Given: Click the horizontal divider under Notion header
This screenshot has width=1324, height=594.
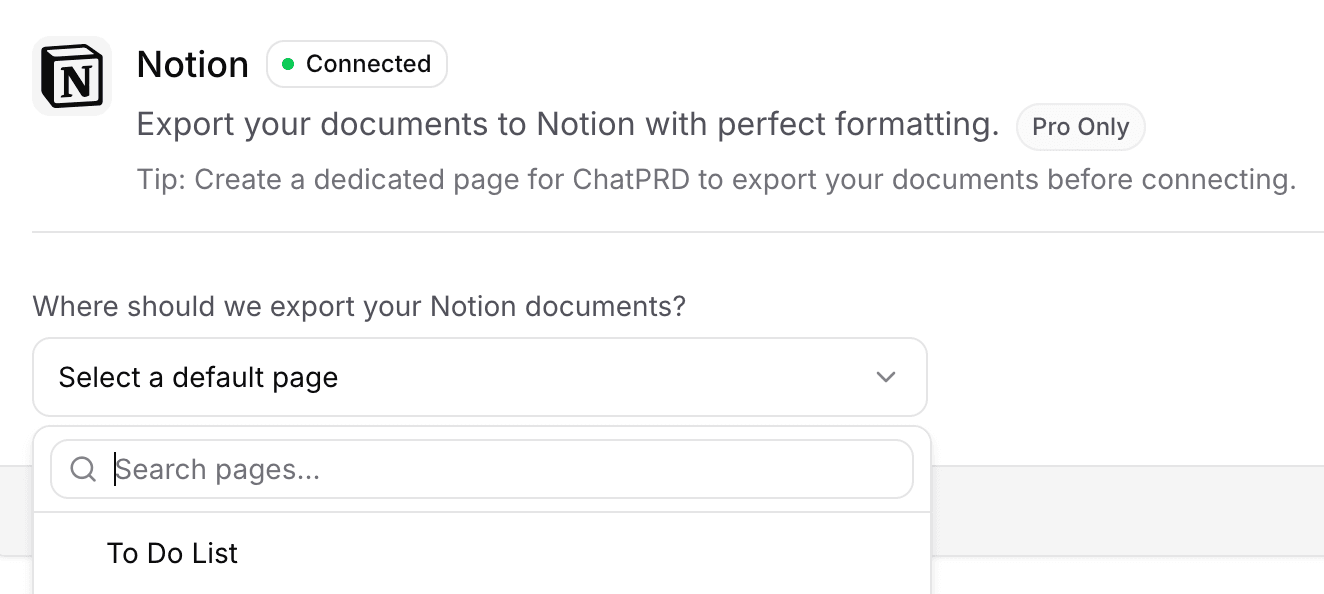Looking at the screenshot, I should [678, 232].
